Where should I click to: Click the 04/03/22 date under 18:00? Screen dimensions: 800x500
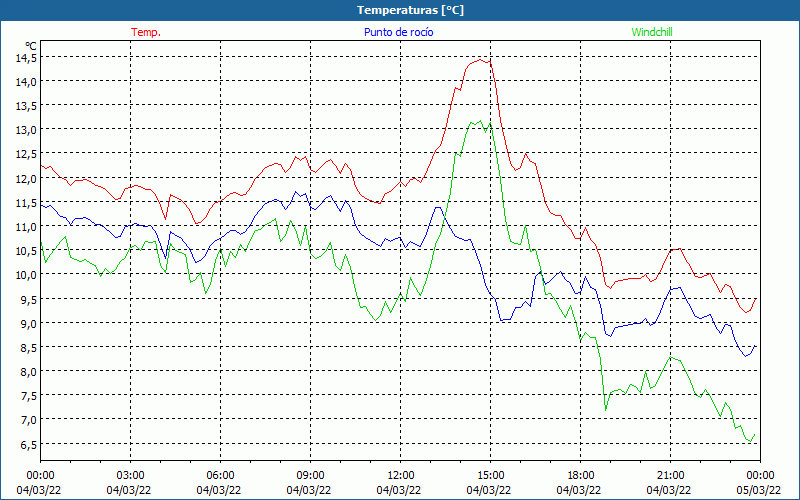coord(579,490)
